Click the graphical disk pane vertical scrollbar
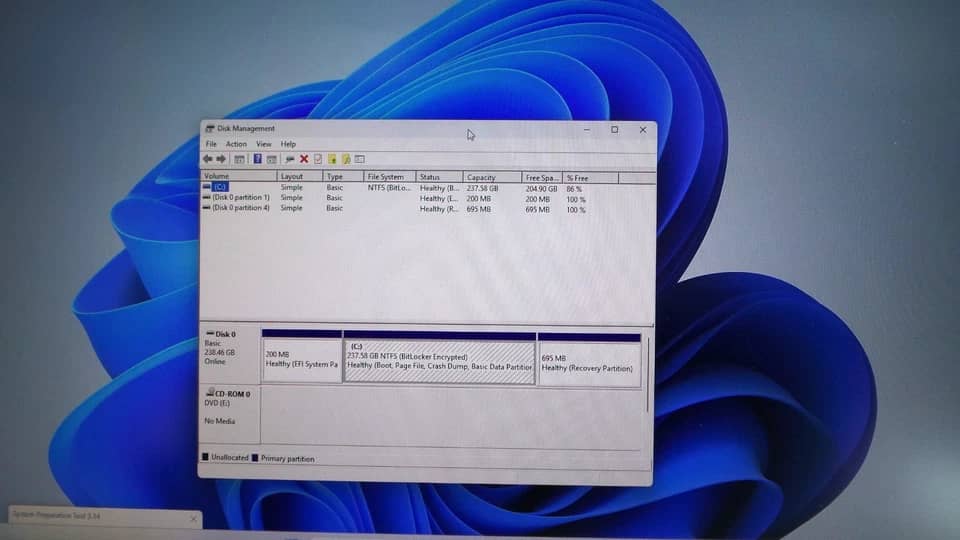Viewport: 960px width, 540px height. point(647,375)
